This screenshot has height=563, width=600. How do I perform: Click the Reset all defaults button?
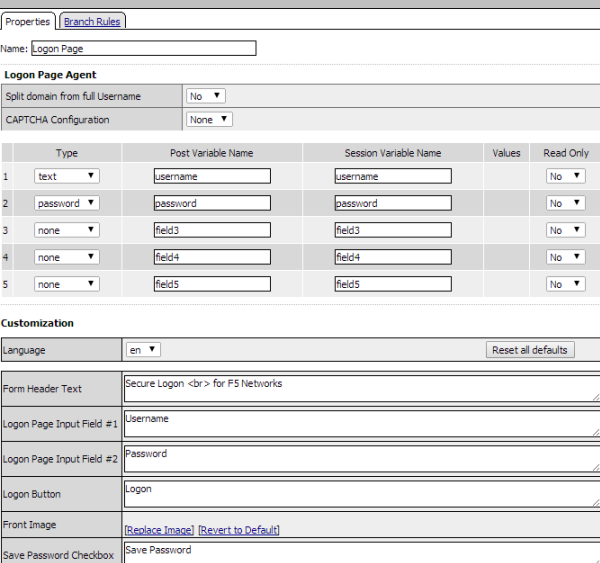(529, 350)
